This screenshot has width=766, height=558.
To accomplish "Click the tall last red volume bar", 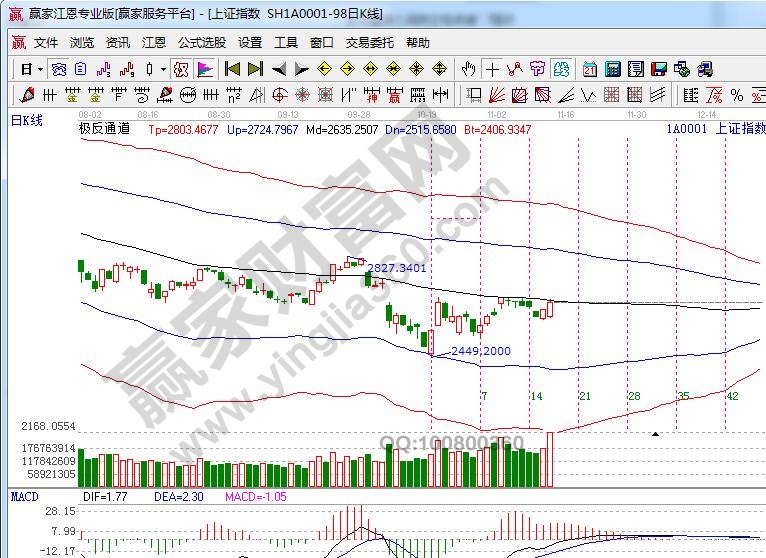I will click(548, 459).
